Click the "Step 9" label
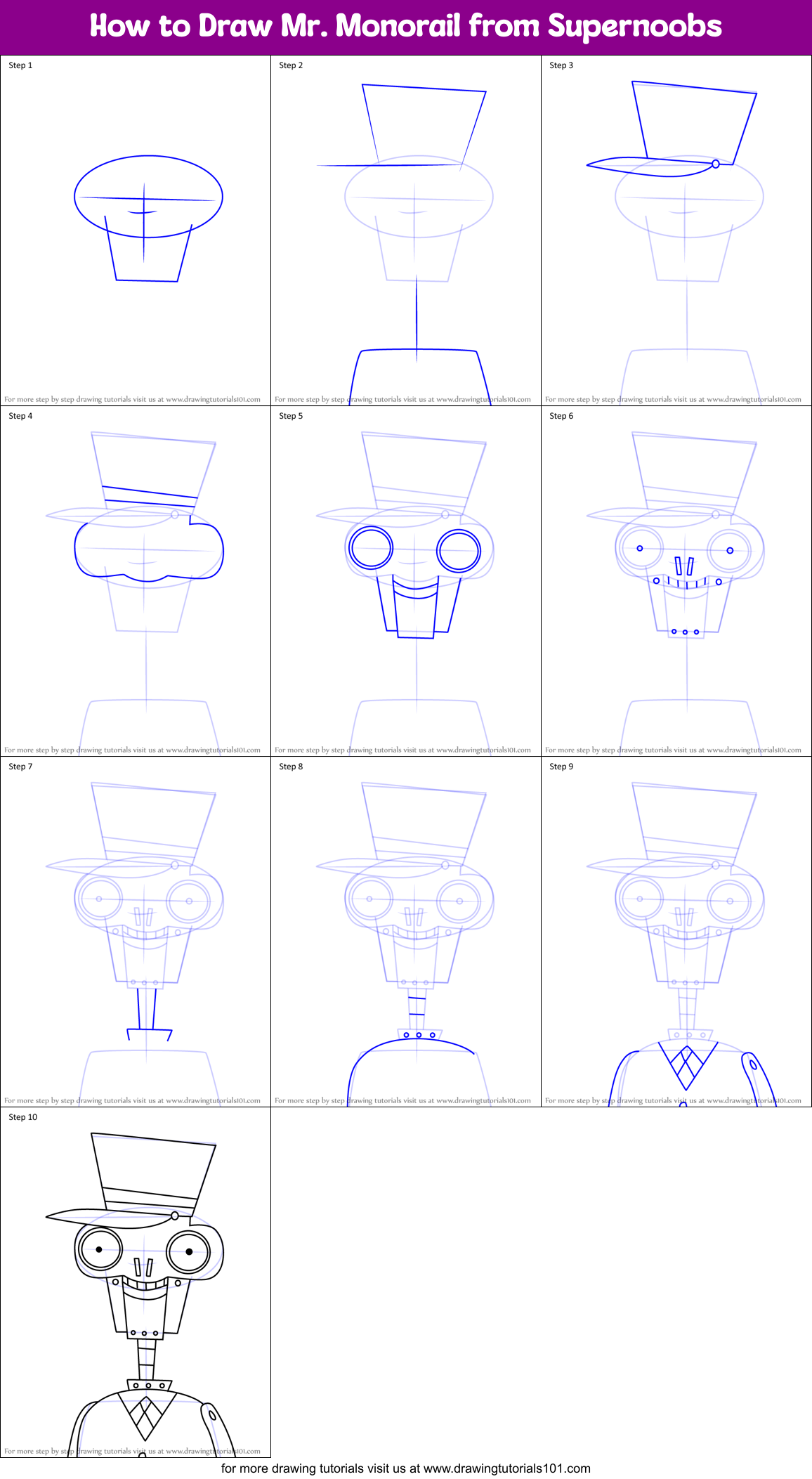The width and height of the screenshot is (812, 1479). [561, 767]
